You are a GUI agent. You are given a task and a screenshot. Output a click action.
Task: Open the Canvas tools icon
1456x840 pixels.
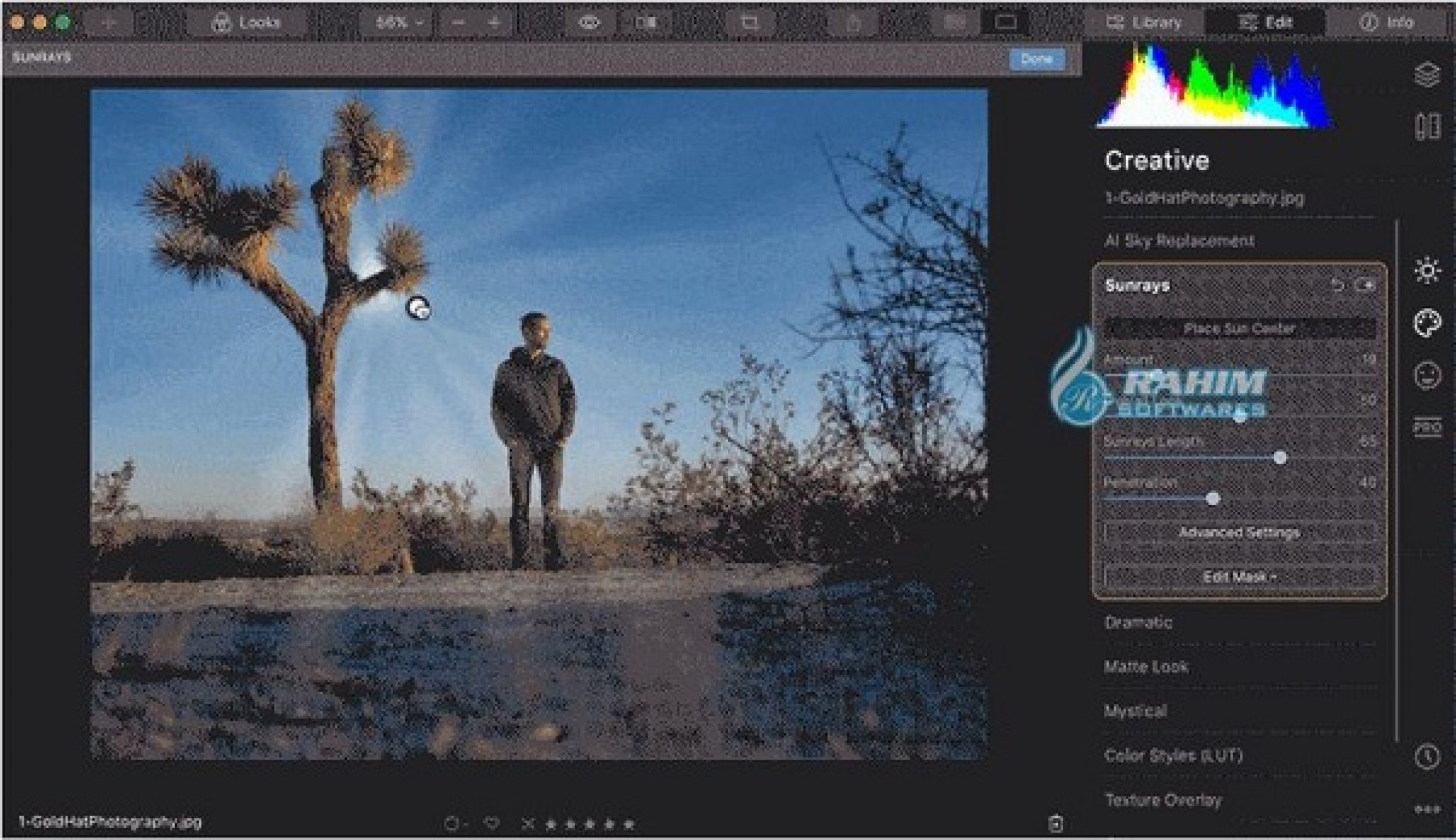[1427, 127]
